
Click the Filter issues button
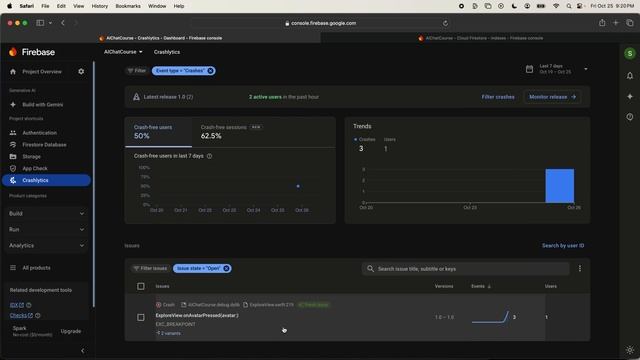click(x=150, y=268)
